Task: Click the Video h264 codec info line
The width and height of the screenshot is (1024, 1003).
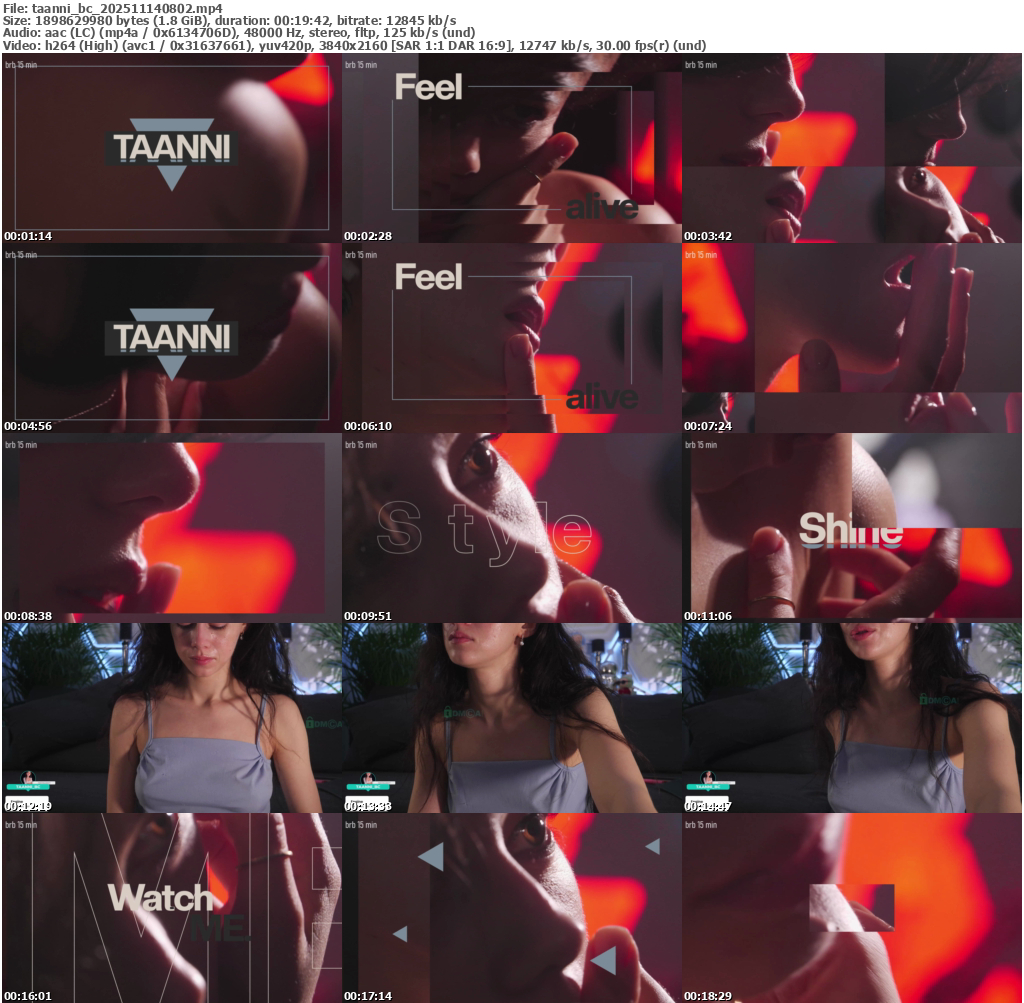Action: (x=354, y=46)
